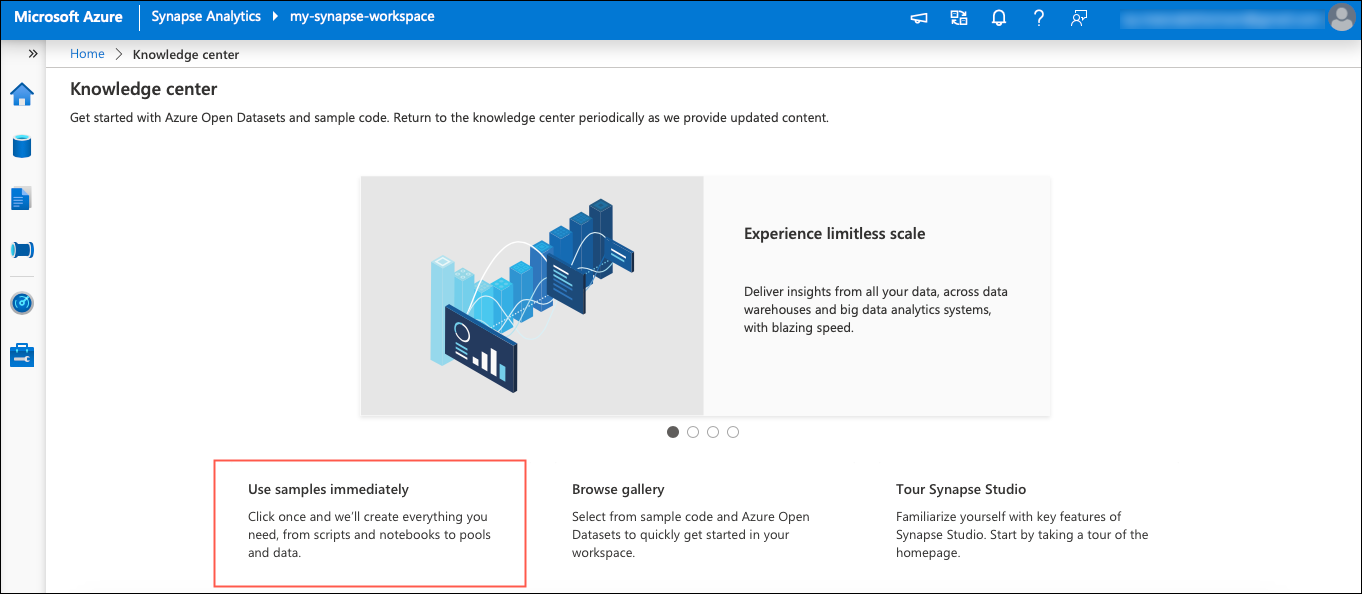This screenshot has height=594, width=1362.
Task: Select the second carousel dot
Action: click(693, 432)
